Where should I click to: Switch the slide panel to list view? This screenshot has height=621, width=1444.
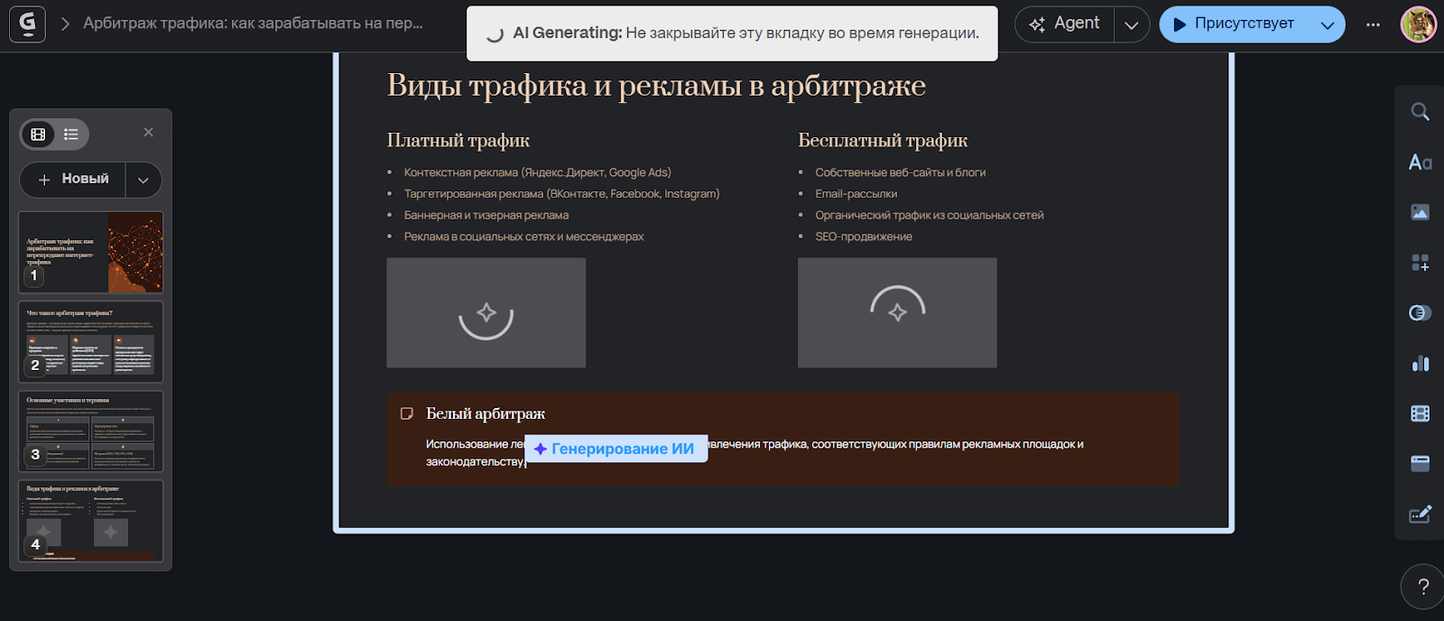coord(70,132)
